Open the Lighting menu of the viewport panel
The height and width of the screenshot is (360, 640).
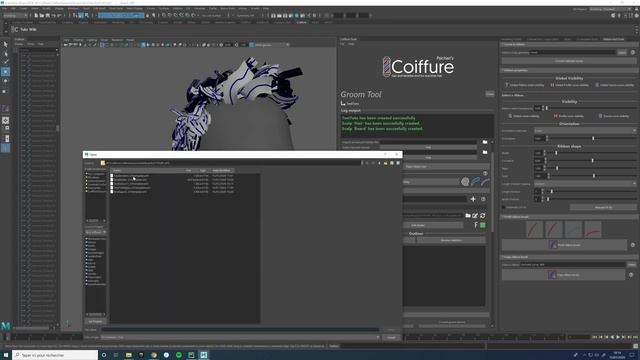pos(92,40)
